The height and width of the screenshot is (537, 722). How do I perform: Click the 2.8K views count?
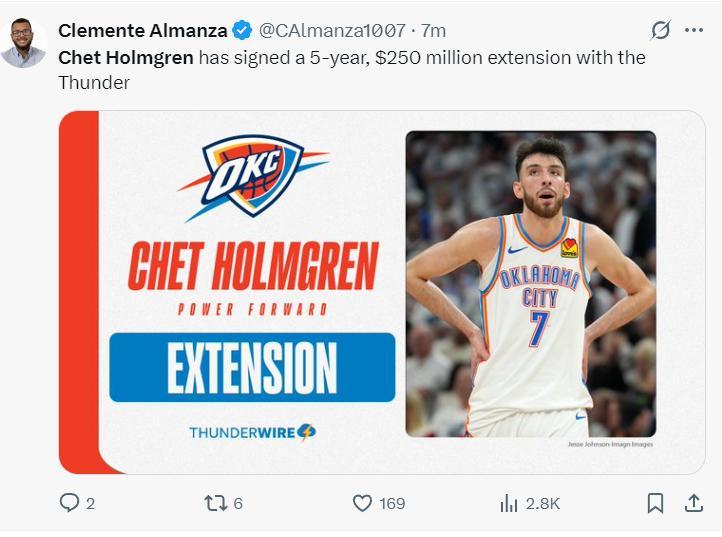pos(543,503)
